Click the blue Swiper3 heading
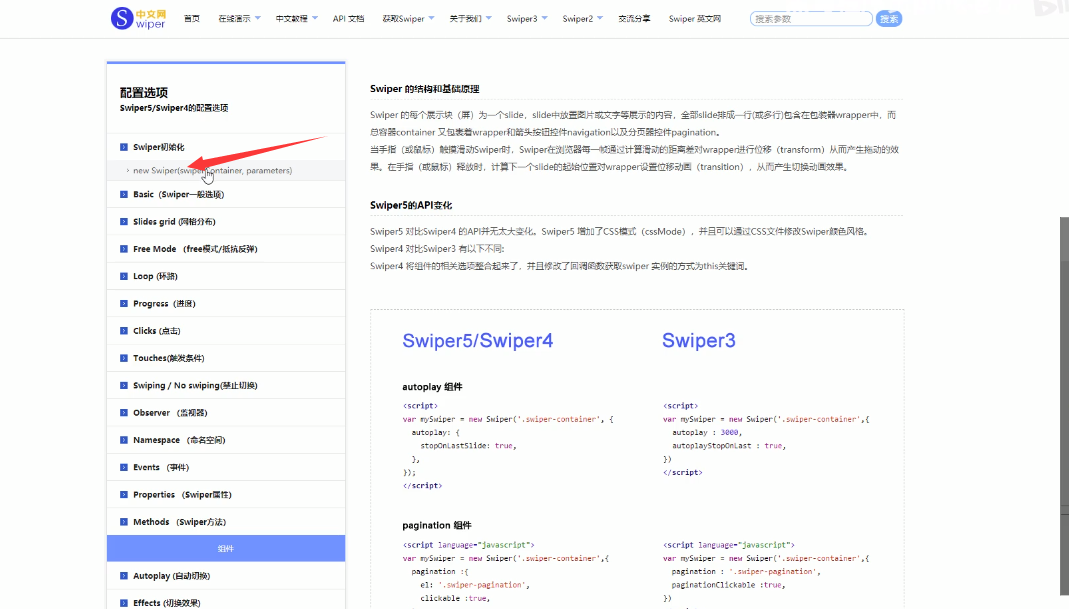Viewport: 1069px width, 609px height. pyautogui.click(x=699, y=340)
